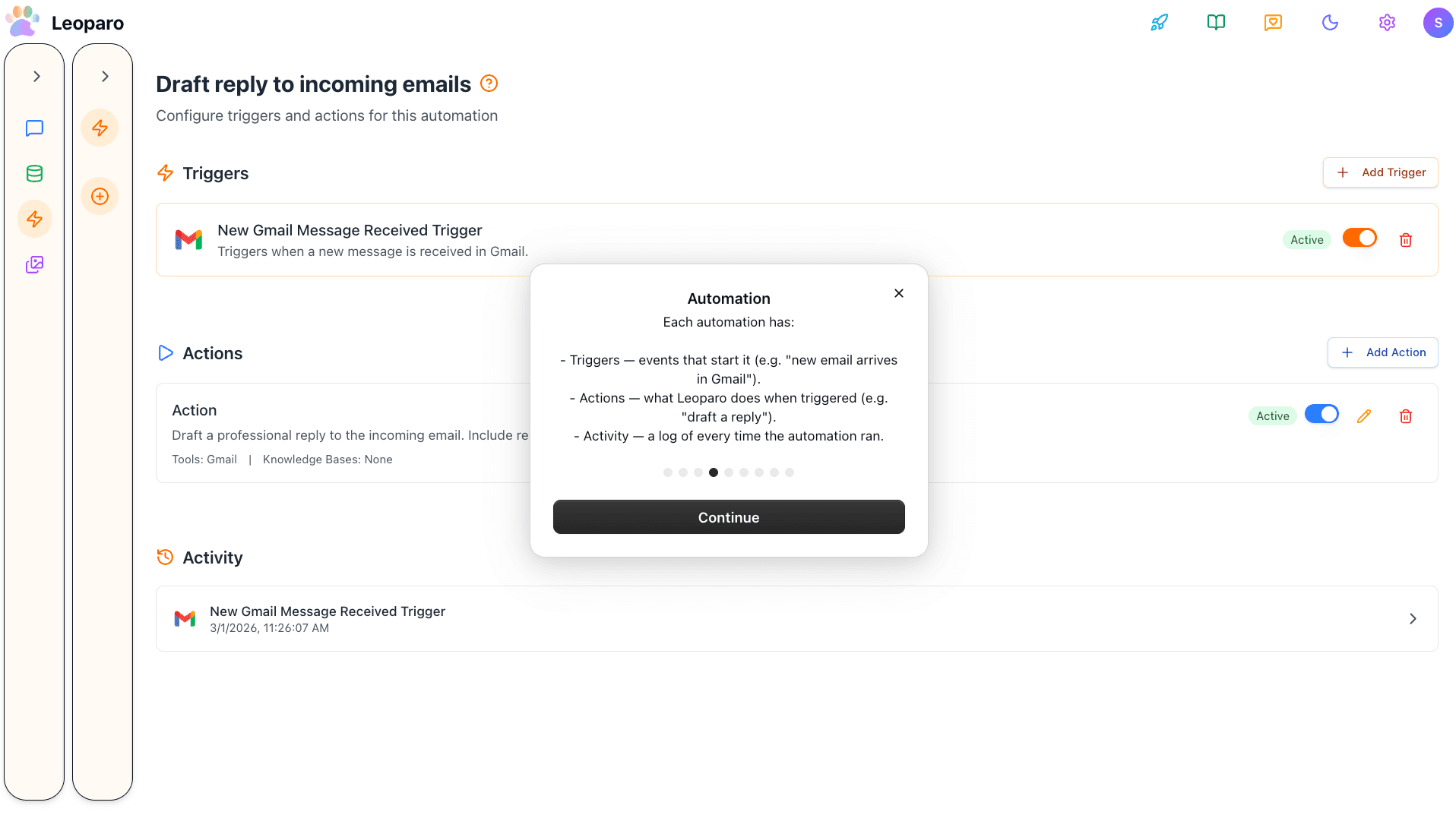Expand the second sidebar chevron
The image size is (1456, 818).
105,77
